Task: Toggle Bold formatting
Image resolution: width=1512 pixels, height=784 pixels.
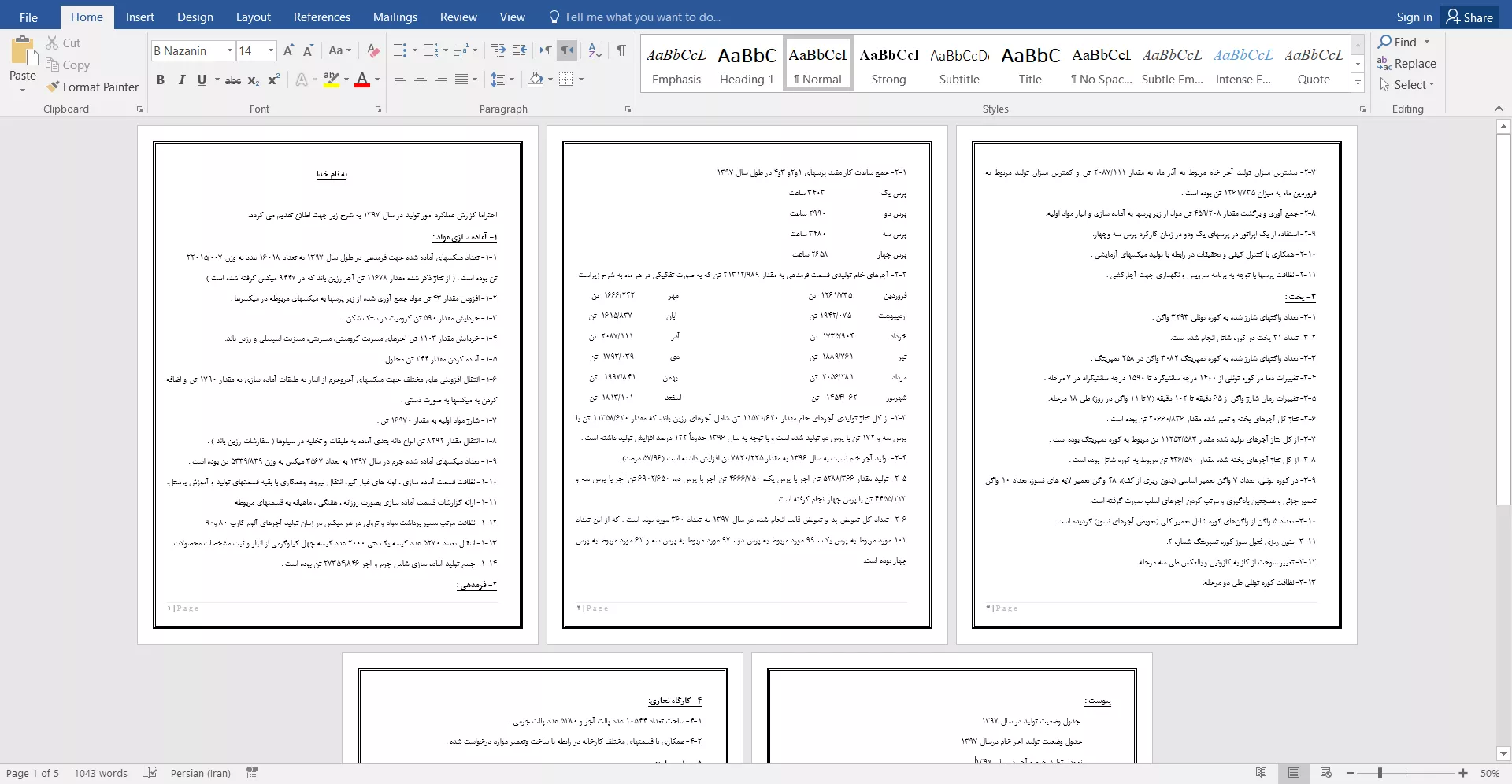Action: coord(161,80)
